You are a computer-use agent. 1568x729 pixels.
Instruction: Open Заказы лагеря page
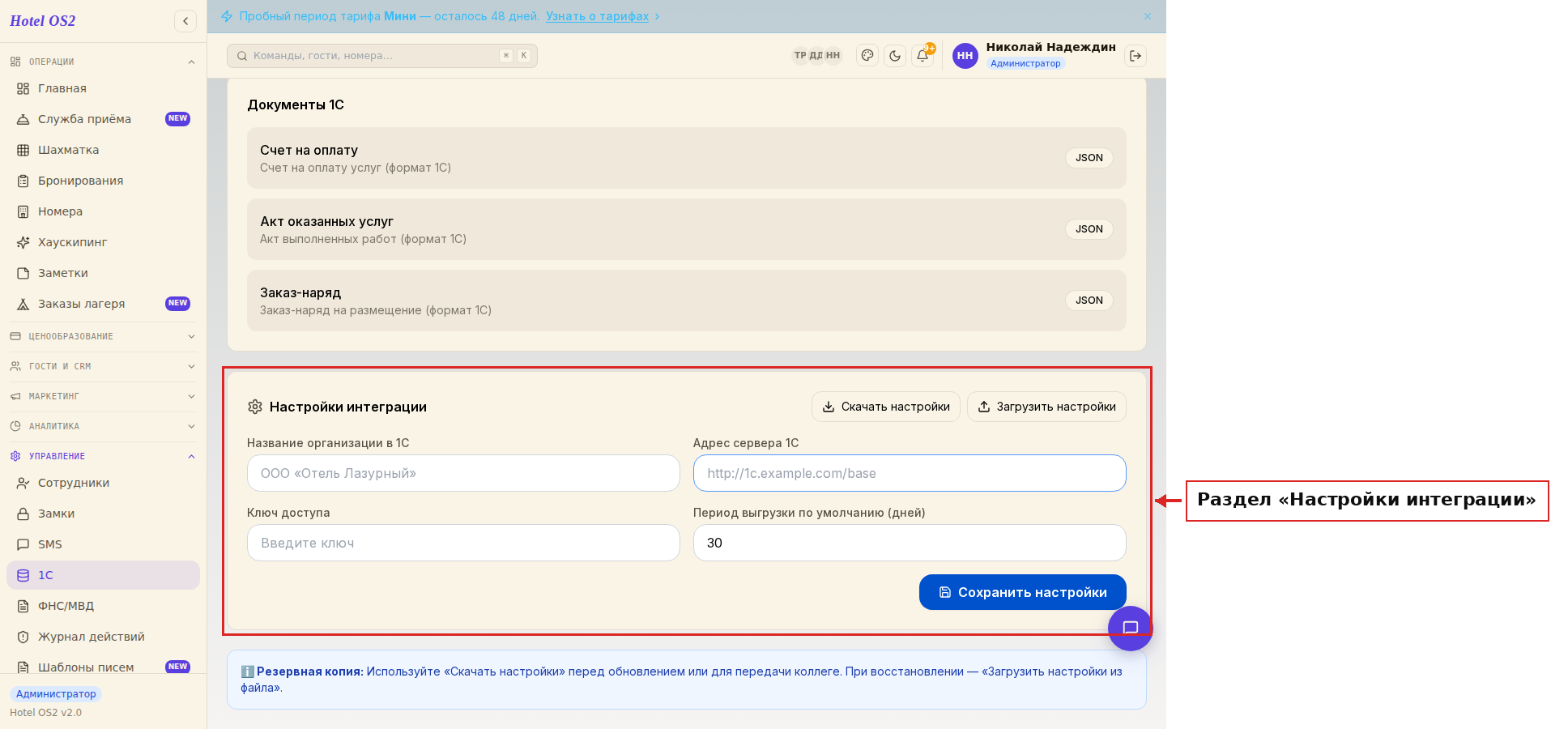pyautogui.click(x=103, y=304)
